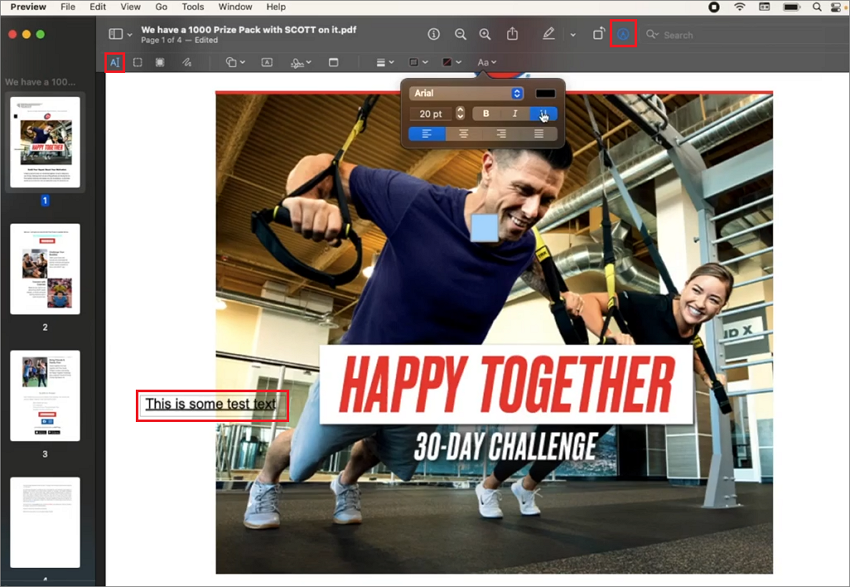Screen dimensions: 850x587
Task: Open the Edit menu
Action: click(98, 7)
